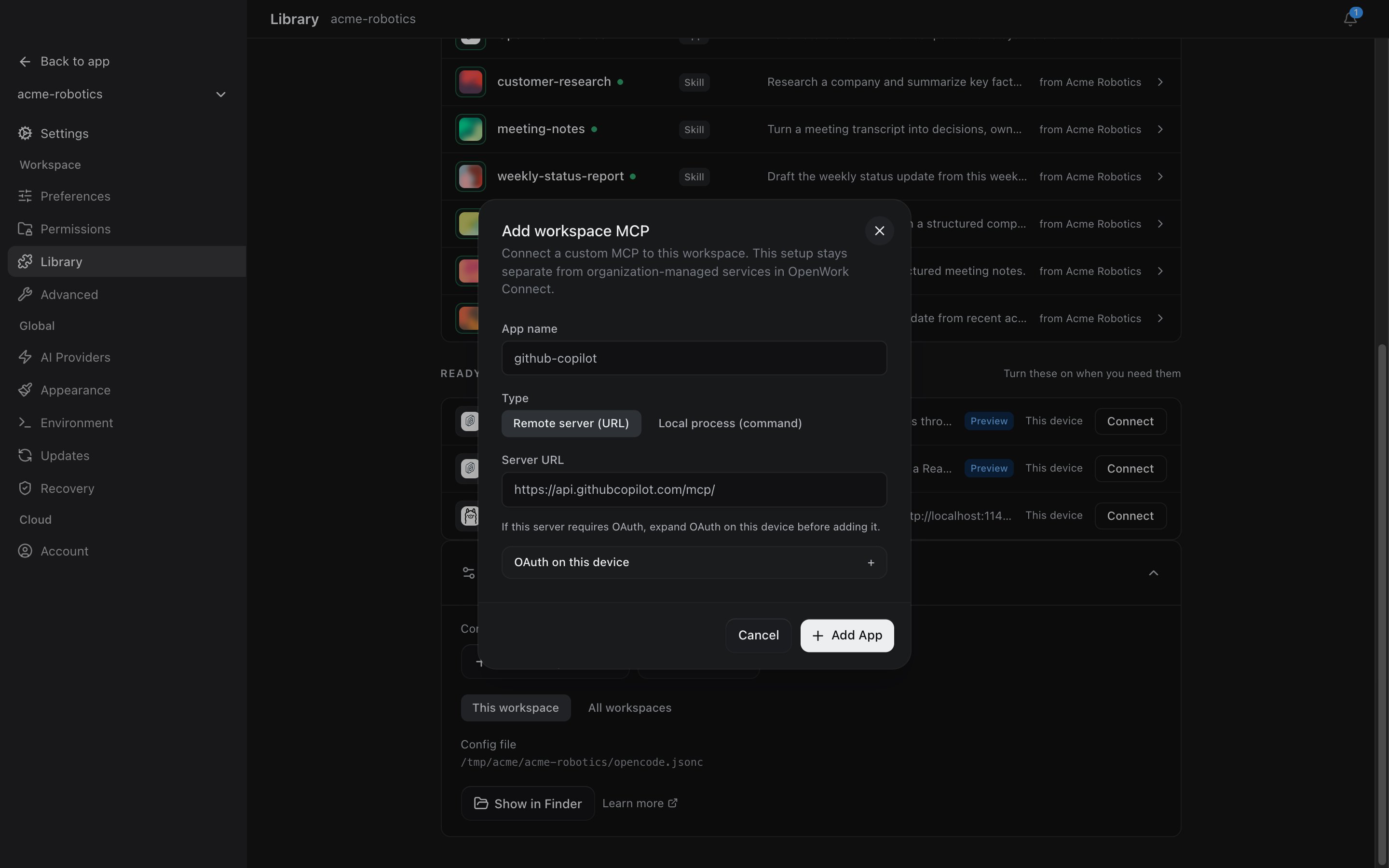Switch to This workspace config scope

[x=516, y=708]
